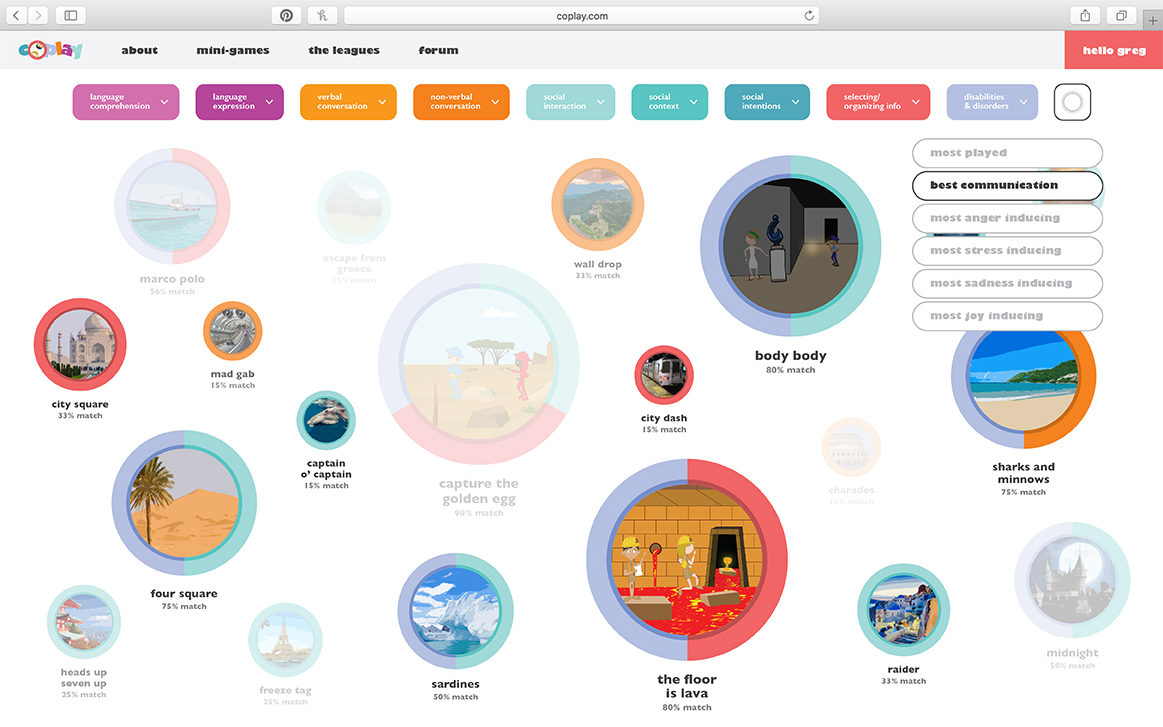The height and width of the screenshot is (727, 1163).
Task: Open the marco polo game bubble
Action: pyautogui.click(x=172, y=206)
